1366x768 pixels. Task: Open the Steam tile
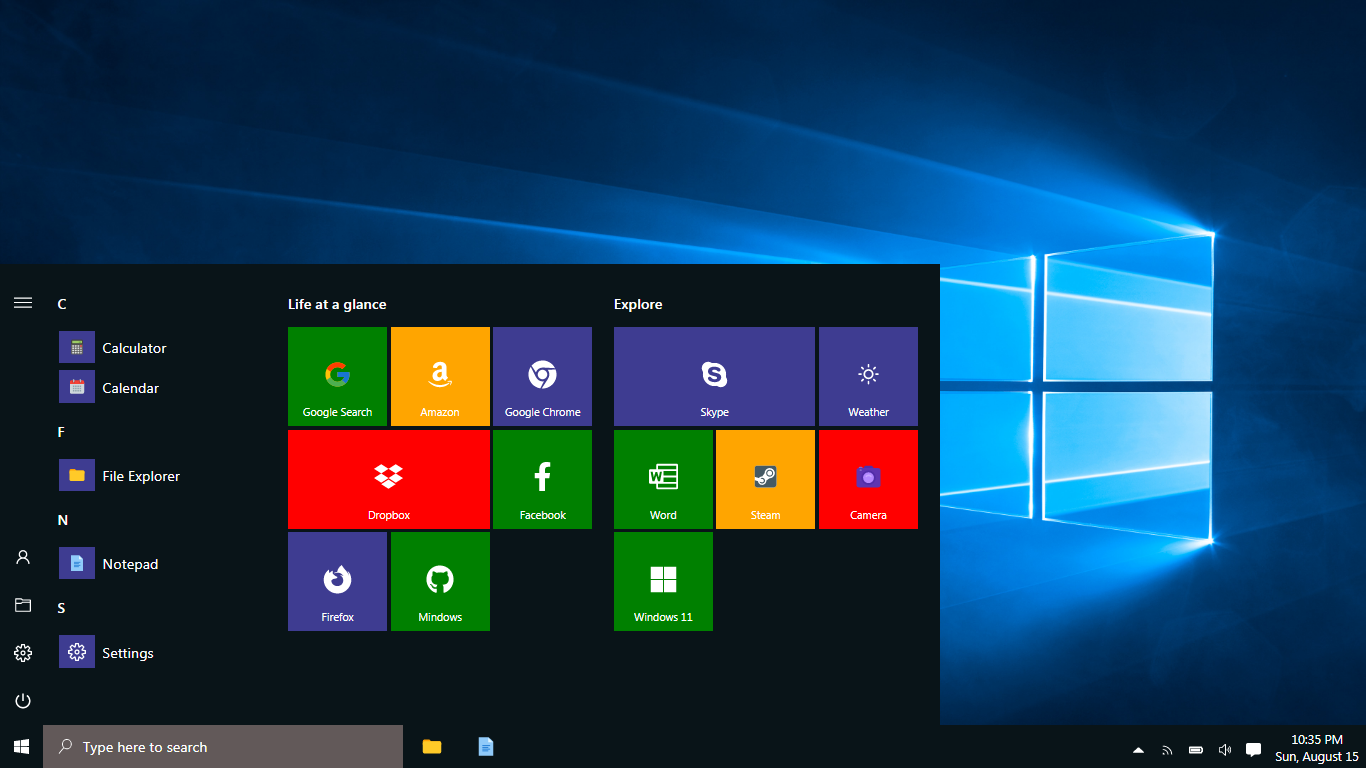765,479
